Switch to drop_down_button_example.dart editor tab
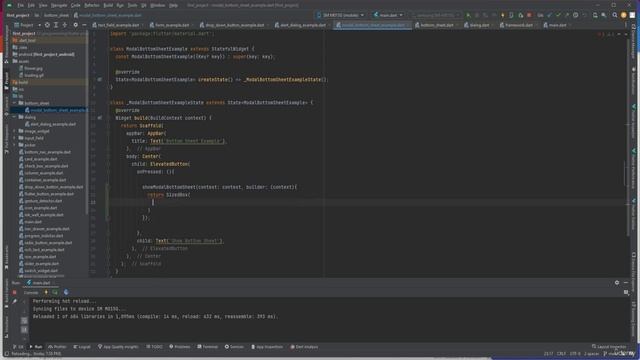This screenshot has width=640, height=360. point(232,25)
